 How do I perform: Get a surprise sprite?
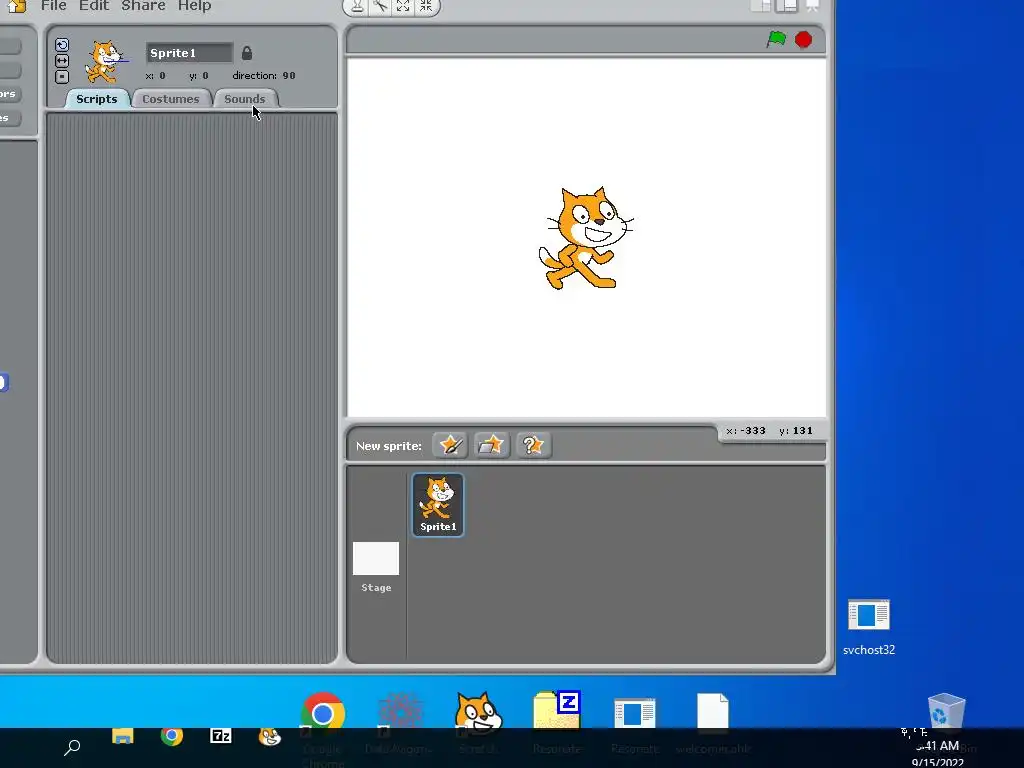click(x=533, y=445)
